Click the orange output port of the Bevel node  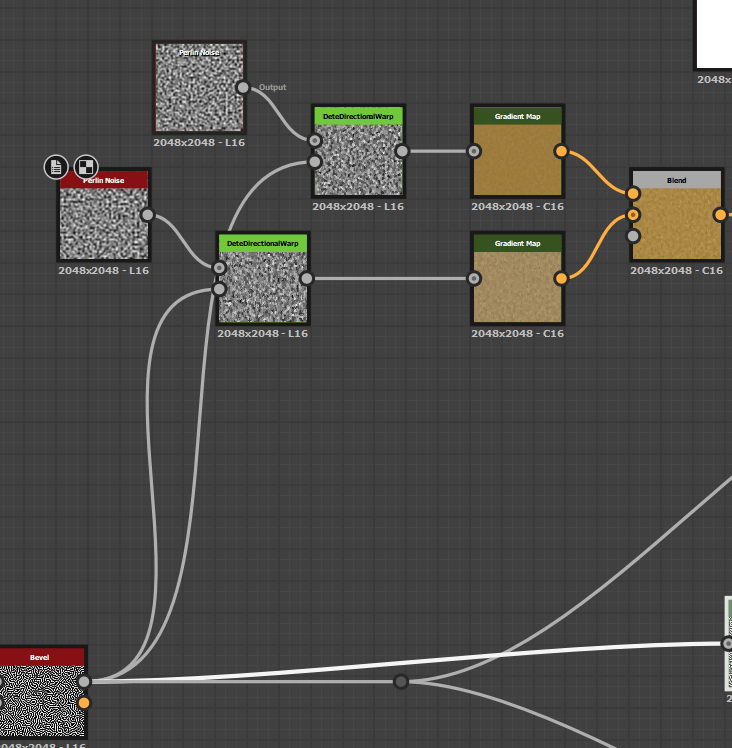pos(84,703)
